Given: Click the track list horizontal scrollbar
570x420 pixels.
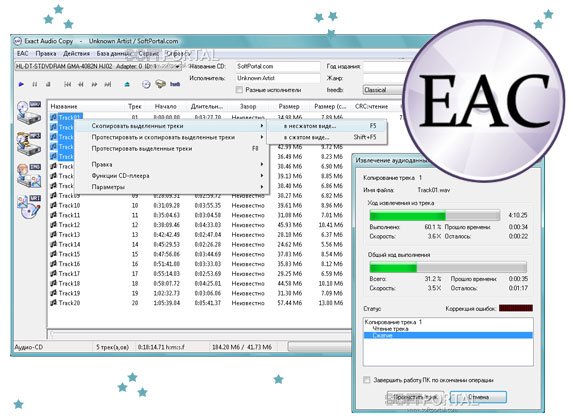Looking at the screenshot, I should pos(199,333).
